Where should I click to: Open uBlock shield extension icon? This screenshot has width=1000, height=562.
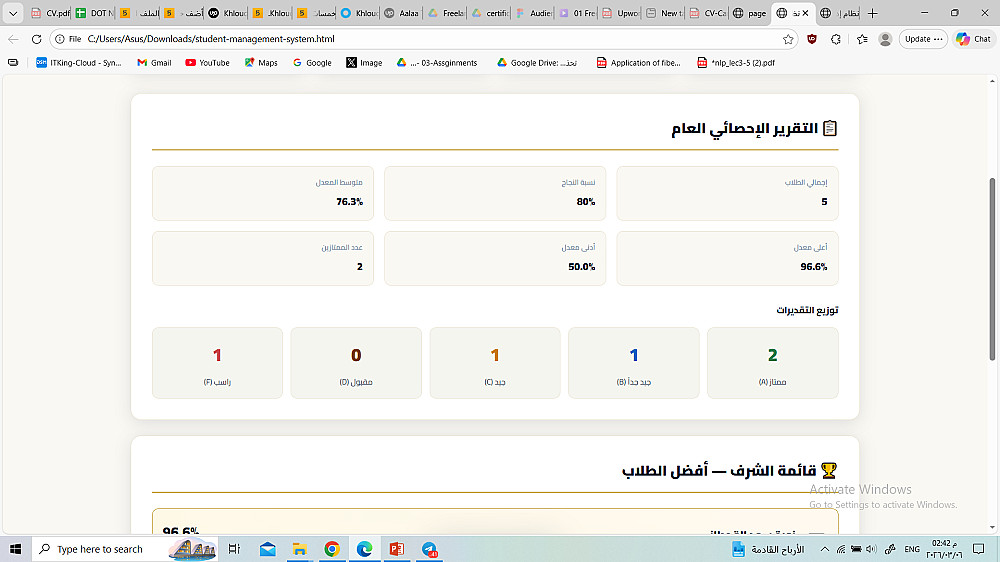coord(812,39)
